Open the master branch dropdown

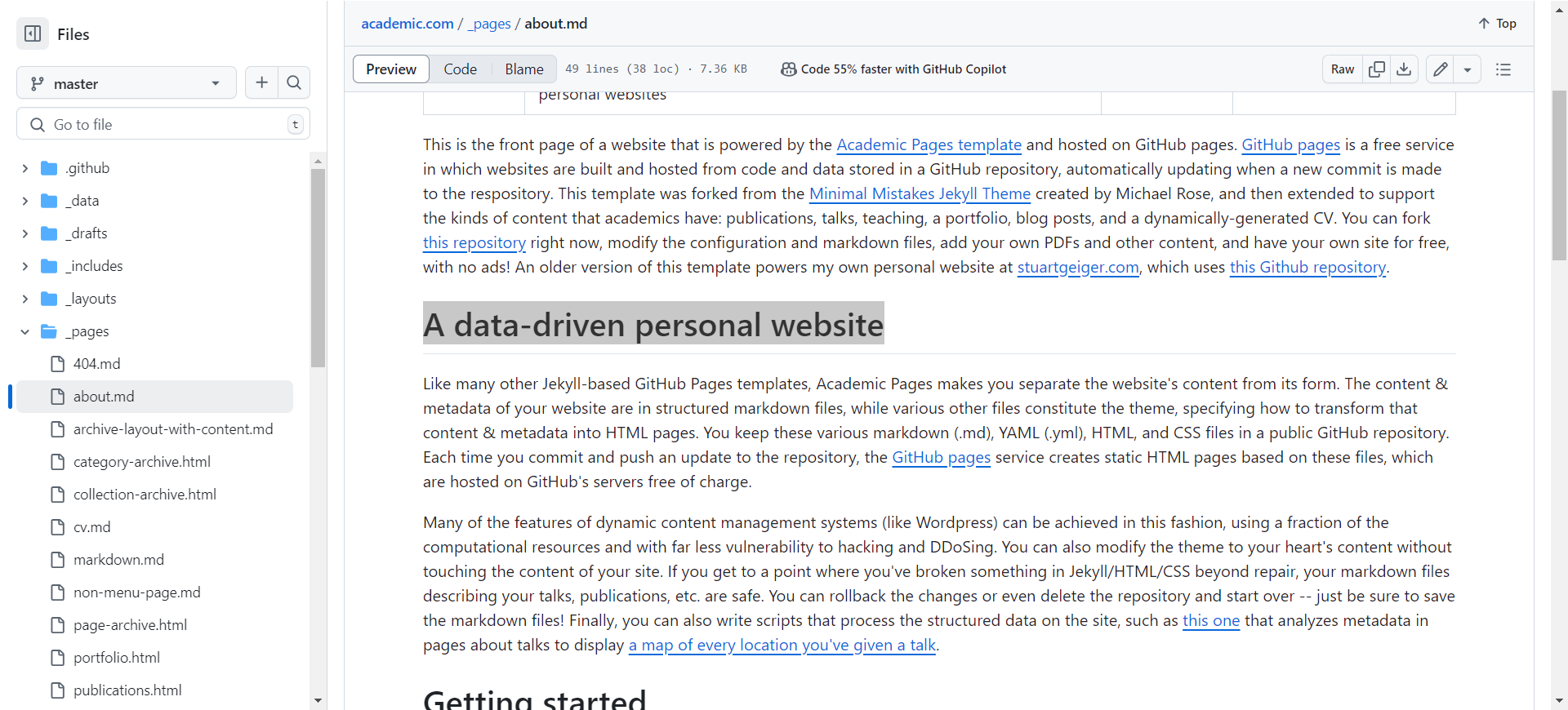pyautogui.click(x=127, y=82)
